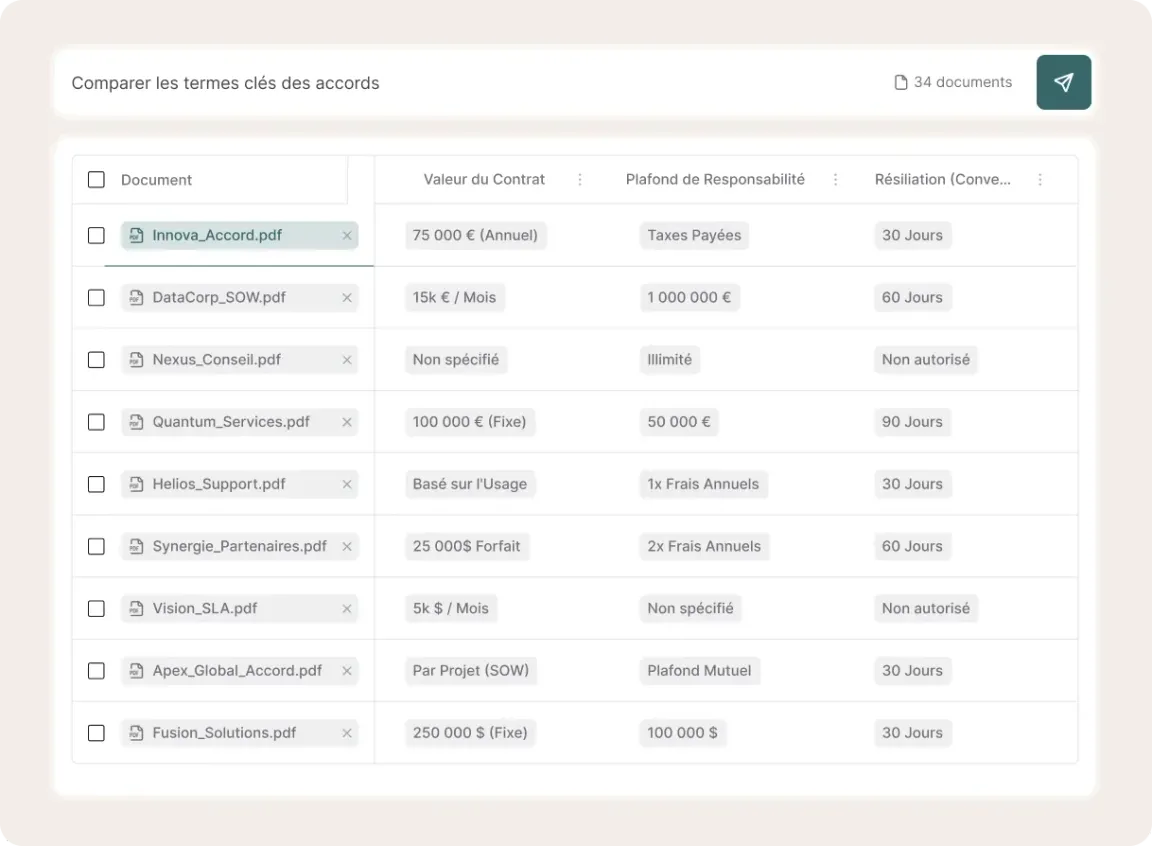
Task: Select the Apex_Global_Accord.pdf row checkbox
Action: click(96, 671)
